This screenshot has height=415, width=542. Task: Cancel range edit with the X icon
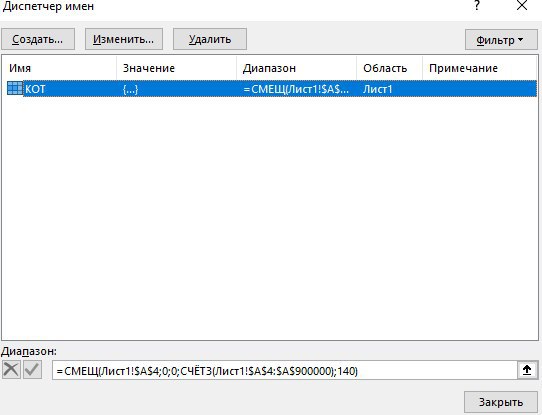[x=11, y=369]
